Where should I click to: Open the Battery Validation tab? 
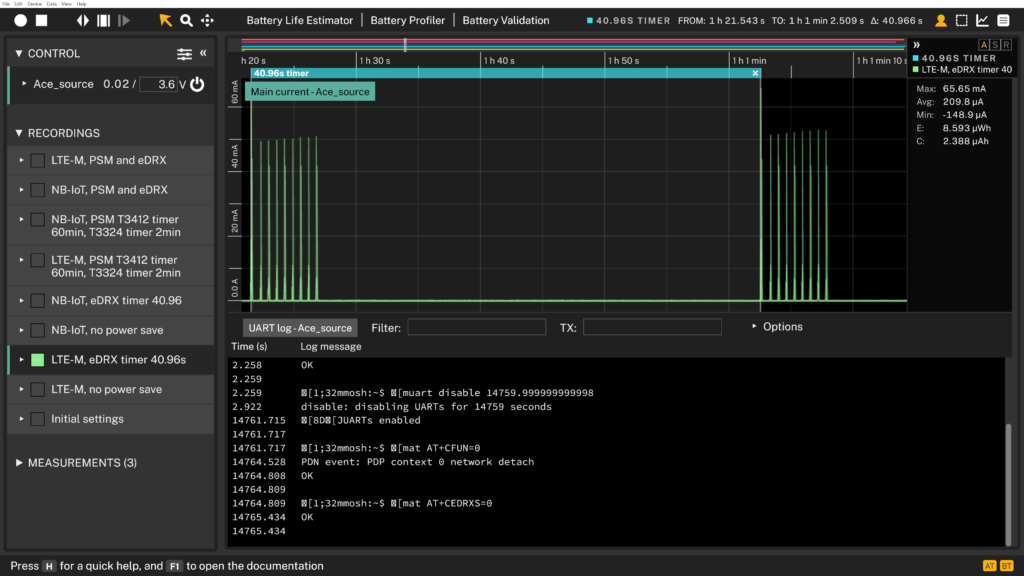505,20
